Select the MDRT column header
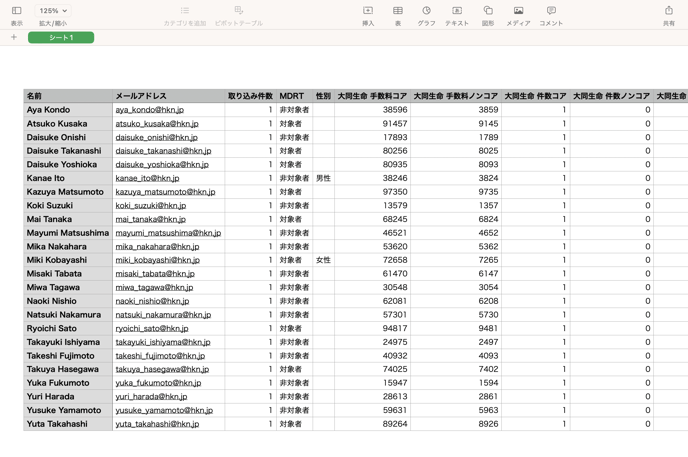This screenshot has height=457, width=688. pos(294,96)
